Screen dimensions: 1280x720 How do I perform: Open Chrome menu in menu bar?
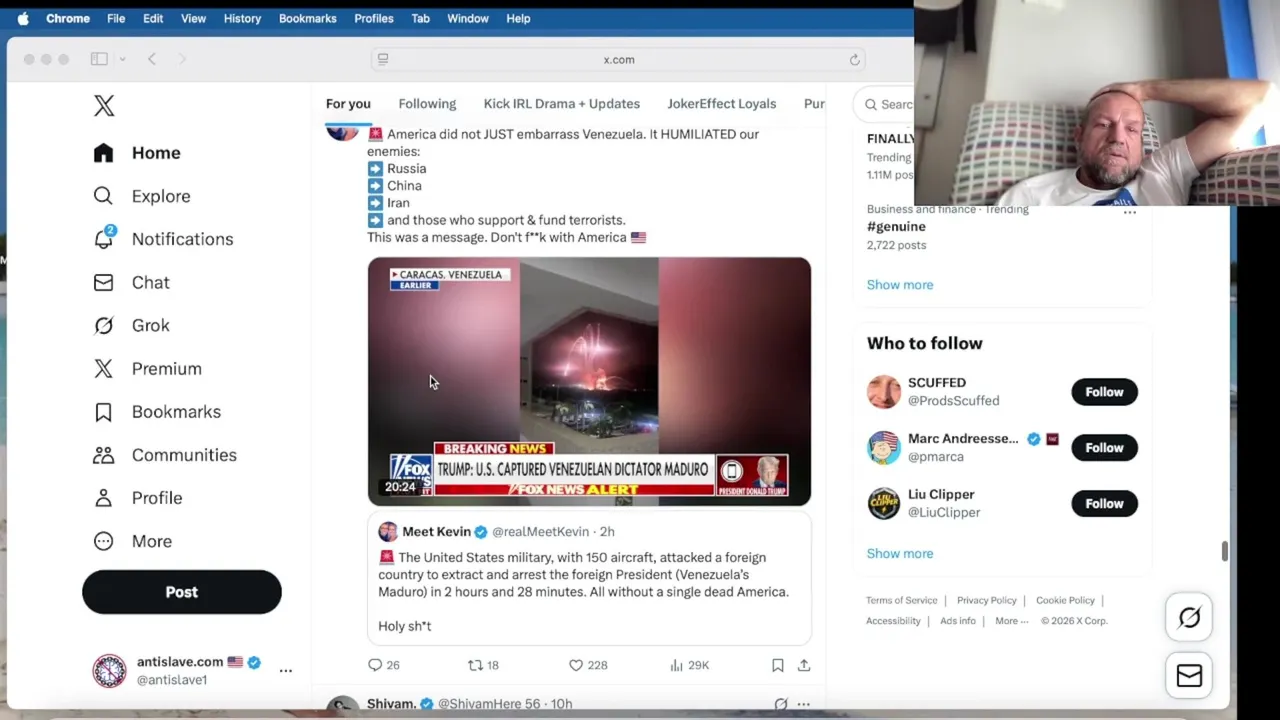click(68, 18)
